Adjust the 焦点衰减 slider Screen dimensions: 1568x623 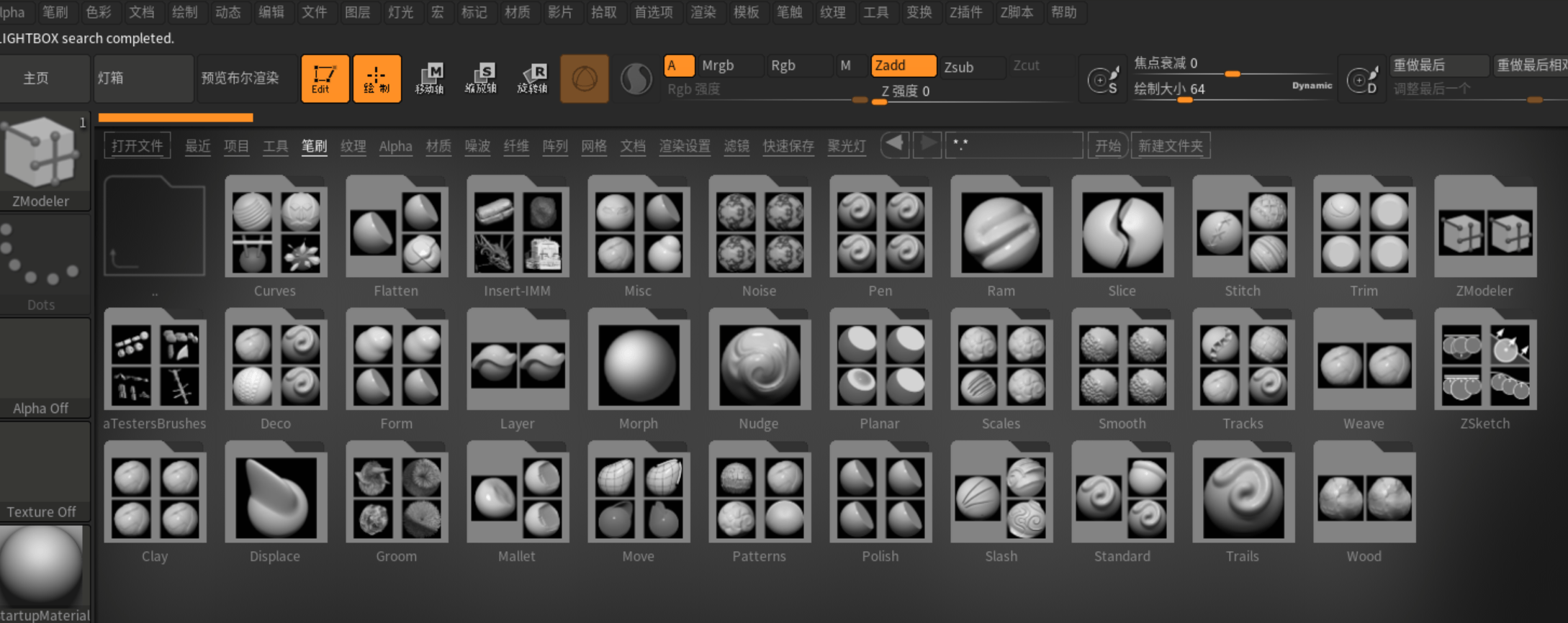(x=1233, y=65)
